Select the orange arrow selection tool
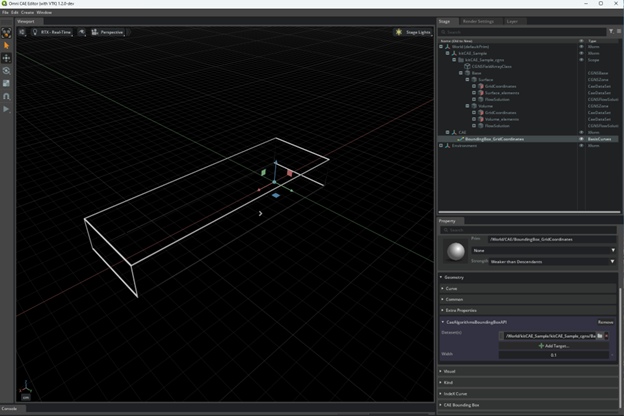 tap(6, 45)
